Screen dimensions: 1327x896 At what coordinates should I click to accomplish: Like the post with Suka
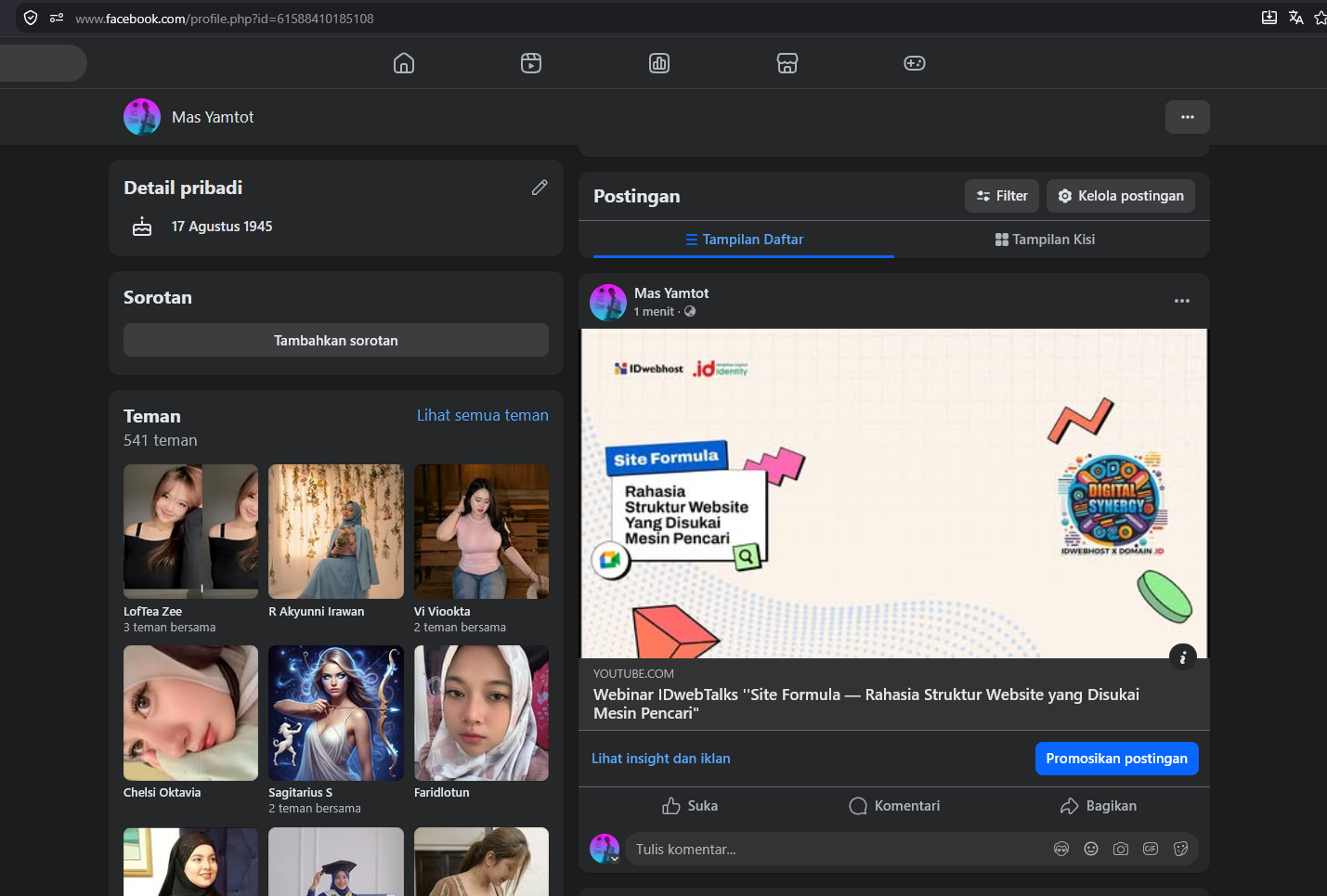click(690, 806)
